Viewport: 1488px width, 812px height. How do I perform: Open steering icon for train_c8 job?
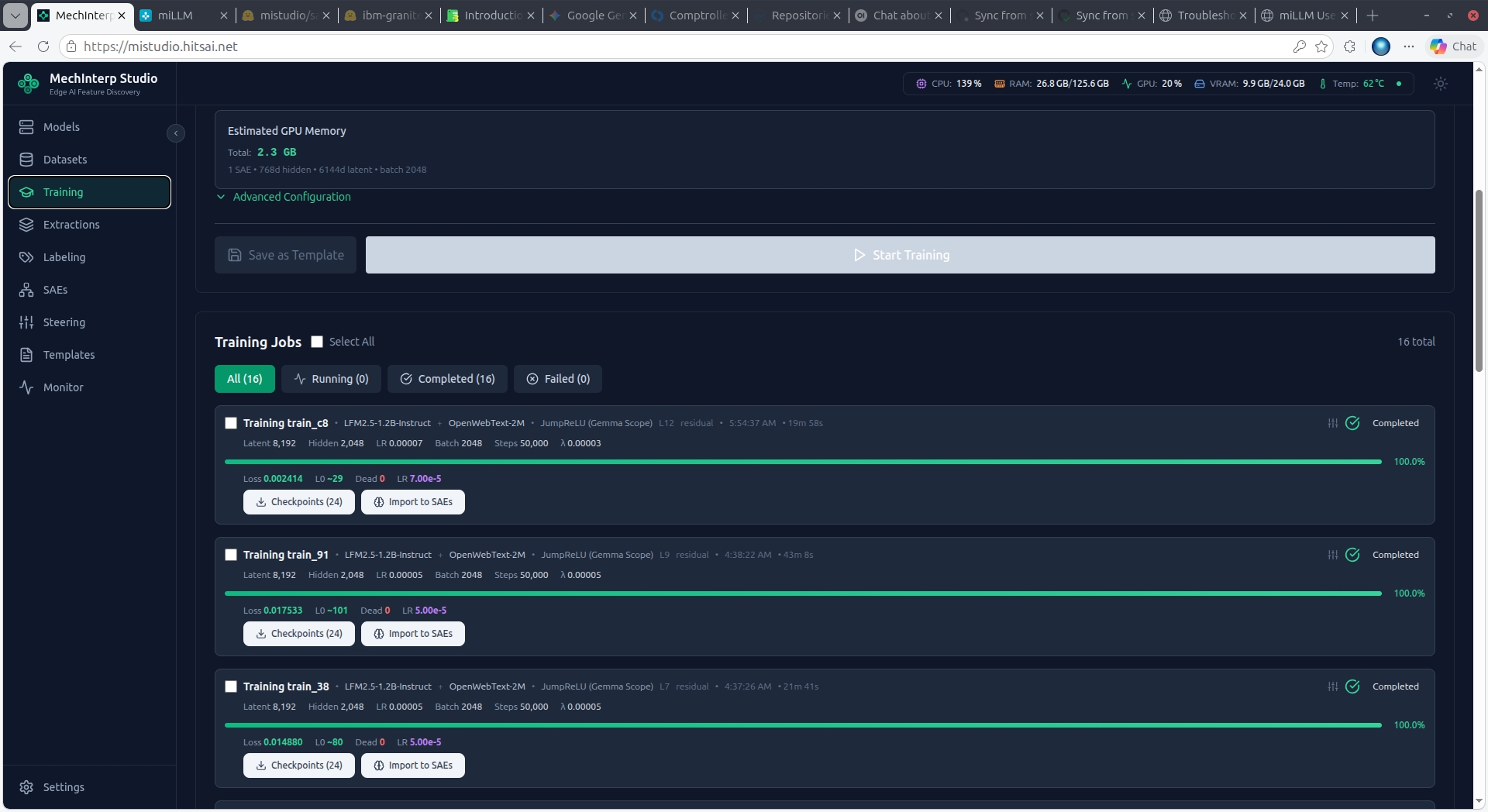[1332, 423]
